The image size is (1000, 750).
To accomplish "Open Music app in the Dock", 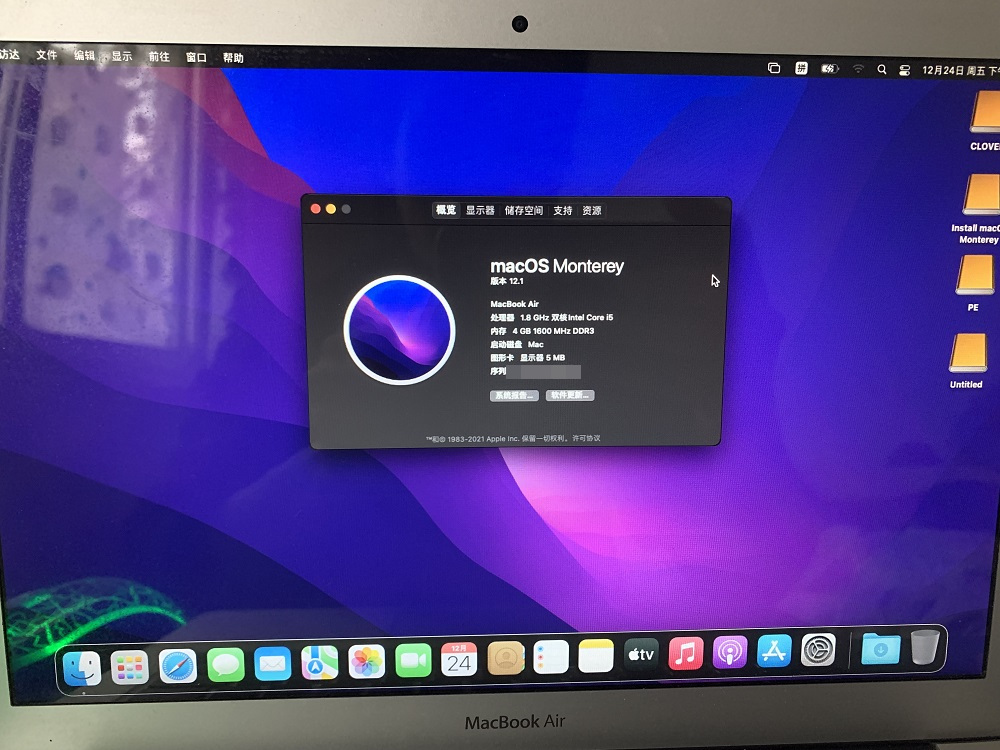I will pyautogui.click(x=686, y=654).
